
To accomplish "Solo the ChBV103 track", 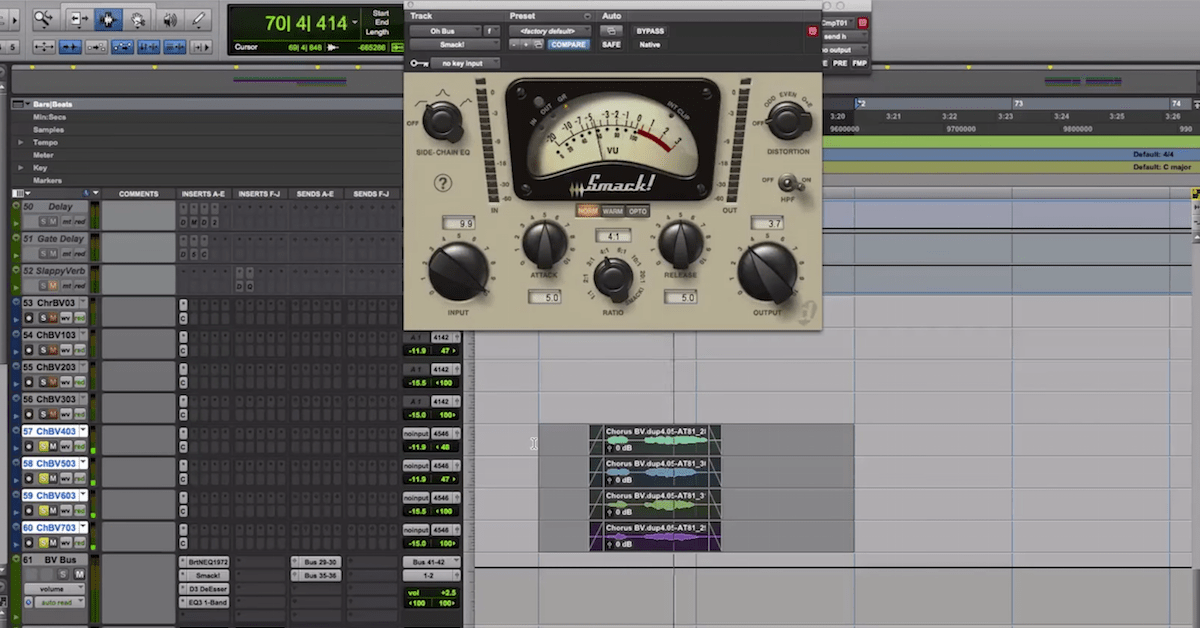I will (x=43, y=350).
